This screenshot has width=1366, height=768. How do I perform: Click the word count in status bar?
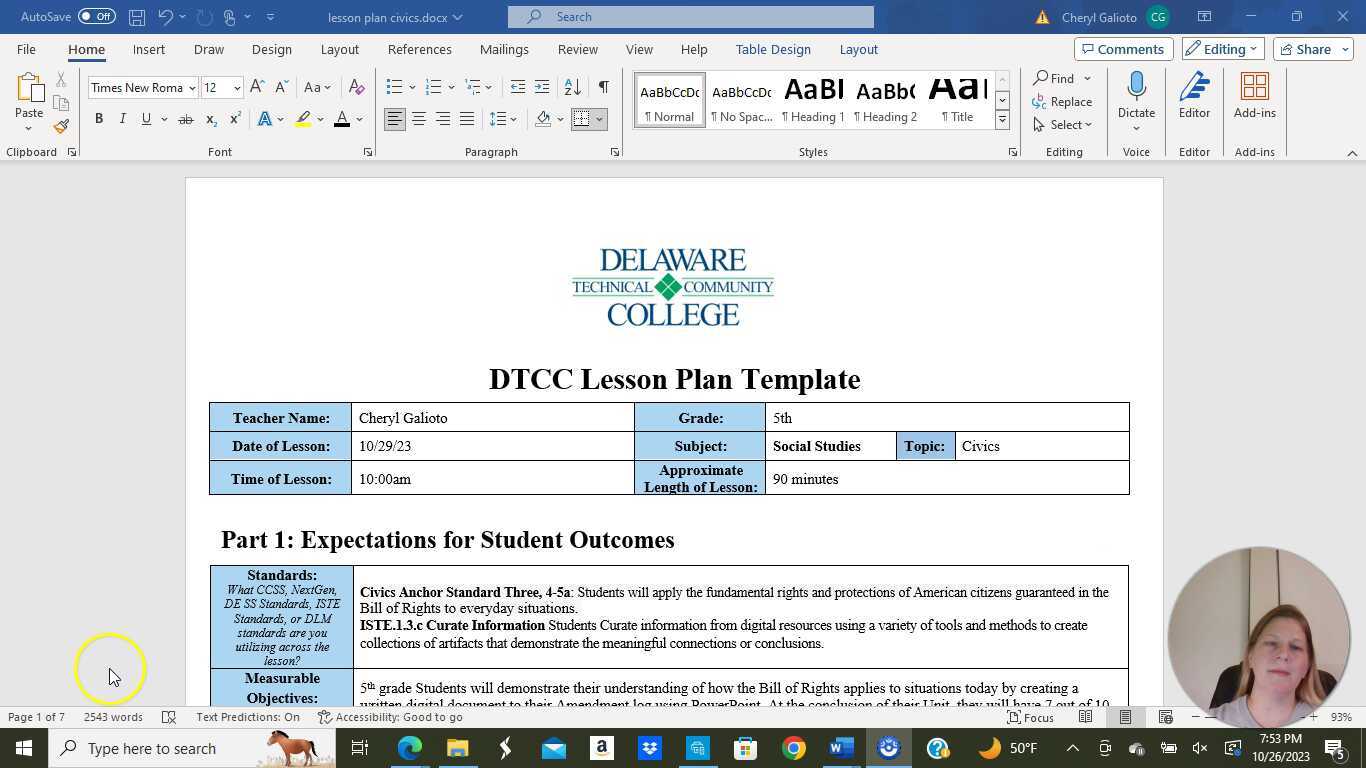point(112,717)
